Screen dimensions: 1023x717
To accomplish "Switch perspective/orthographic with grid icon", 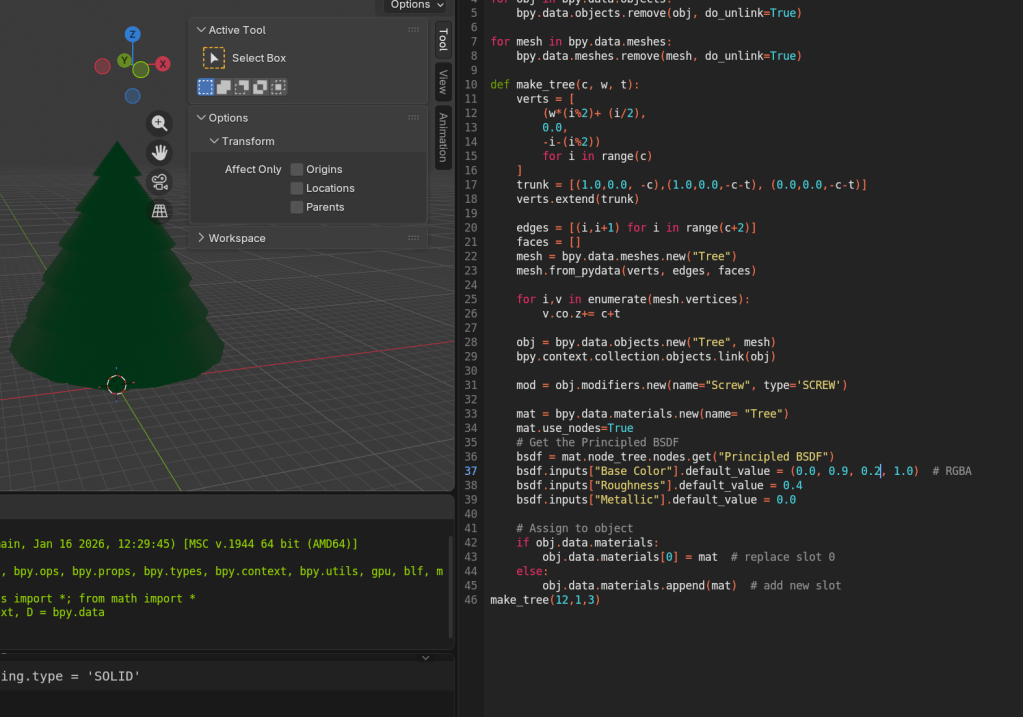I will [x=159, y=210].
